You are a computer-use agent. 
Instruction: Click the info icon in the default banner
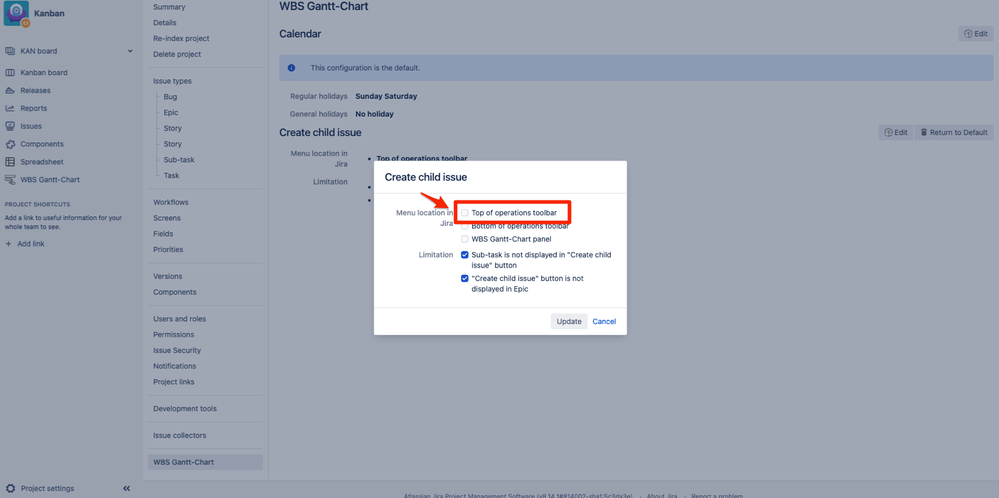pyautogui.click(x=291, y=68)
